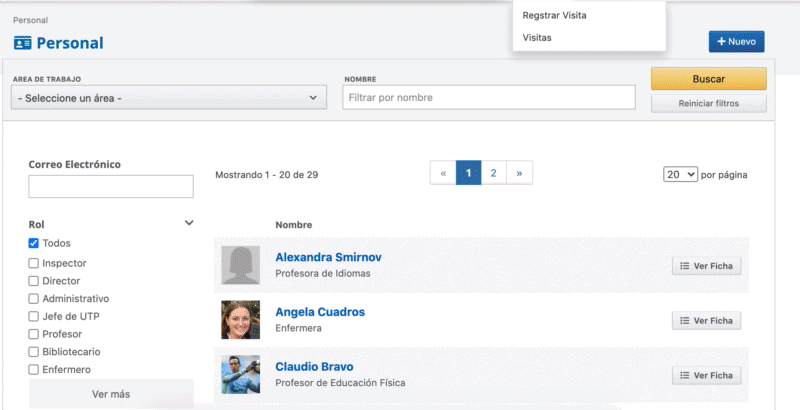800x410 pixels.
Task: Uncheck the Todos role checkbox
Action: 34,243
